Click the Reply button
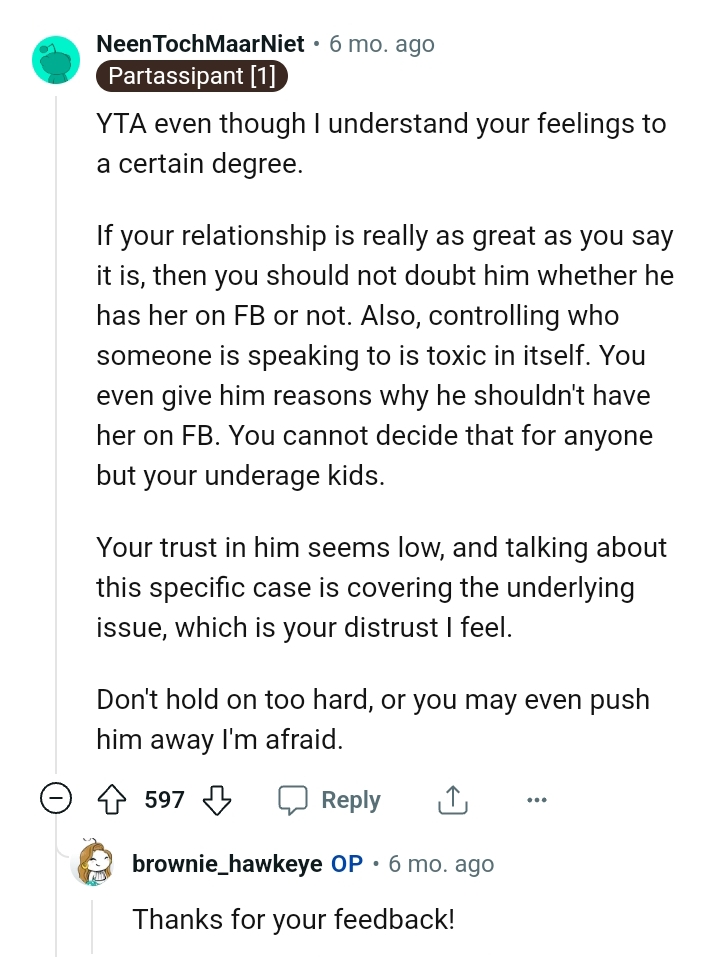The image size is (720, 957). tap(350, 800)
